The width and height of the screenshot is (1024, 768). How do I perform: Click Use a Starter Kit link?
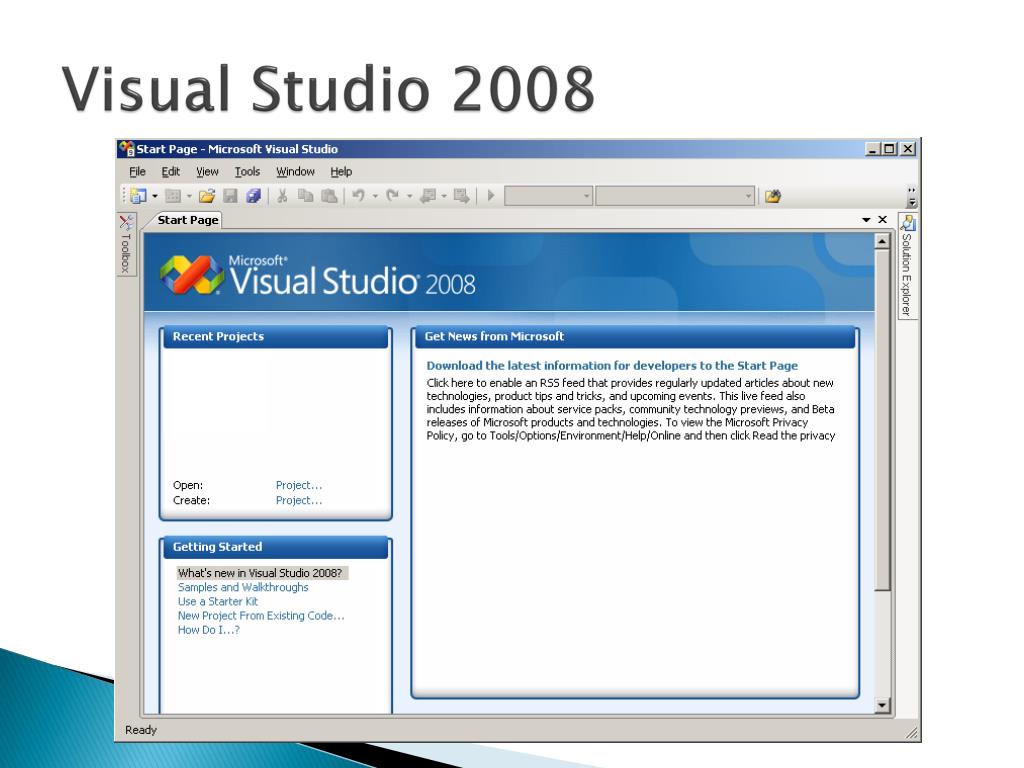click(217, 601)
